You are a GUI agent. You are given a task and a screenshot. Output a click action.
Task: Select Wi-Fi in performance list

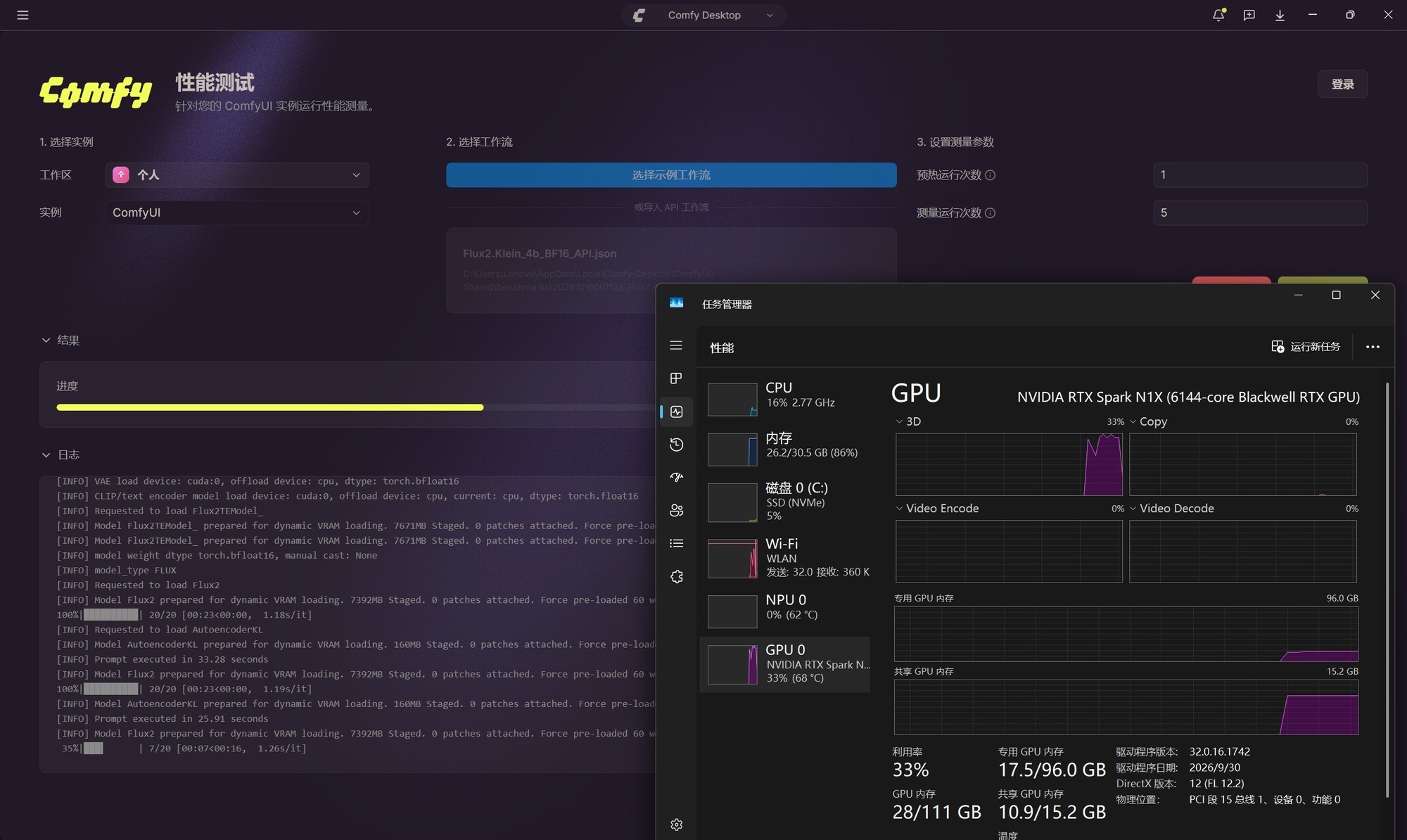click(785, 558)
